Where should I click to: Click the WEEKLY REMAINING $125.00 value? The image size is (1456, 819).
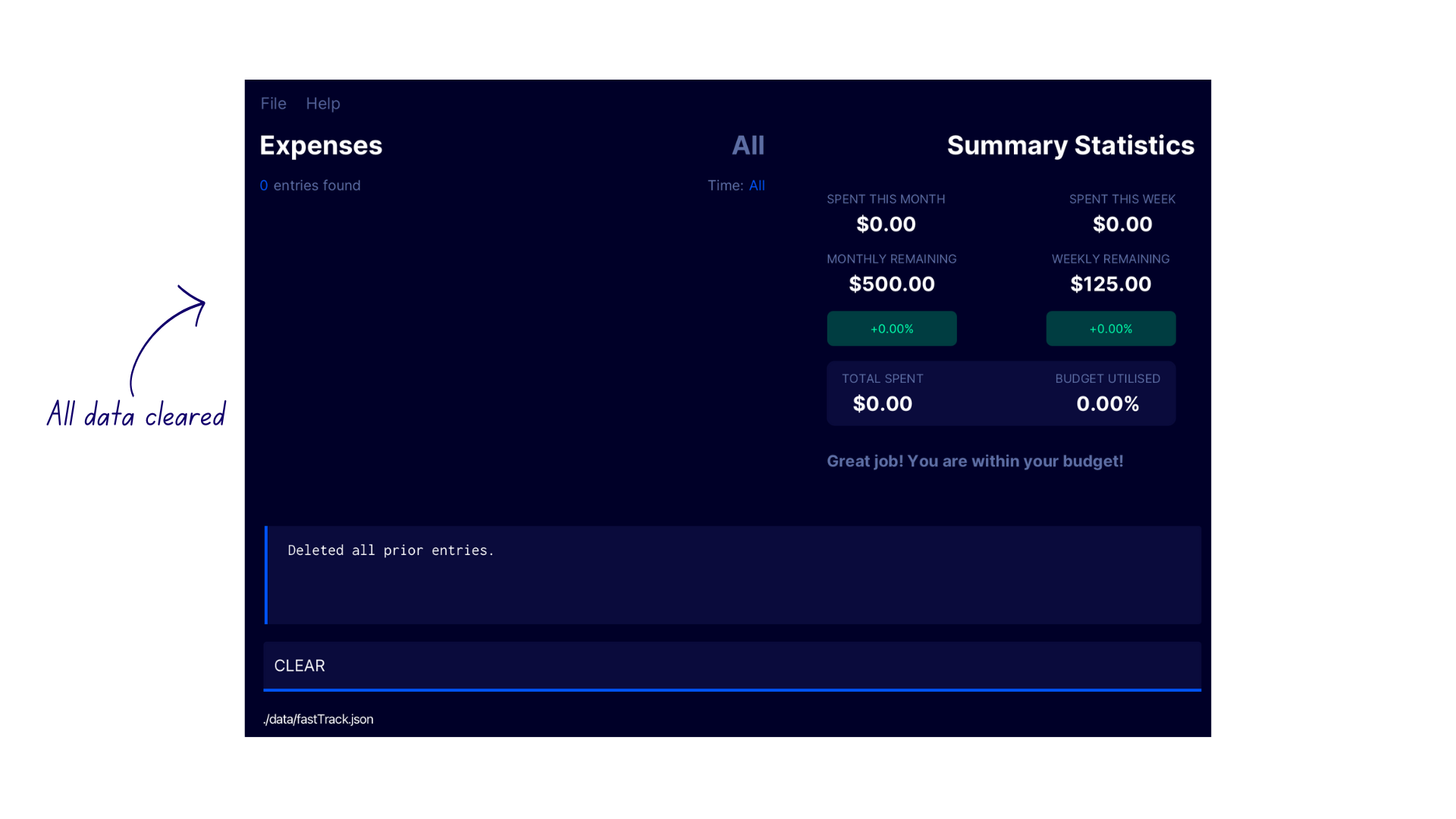[x=1111, y=284]
